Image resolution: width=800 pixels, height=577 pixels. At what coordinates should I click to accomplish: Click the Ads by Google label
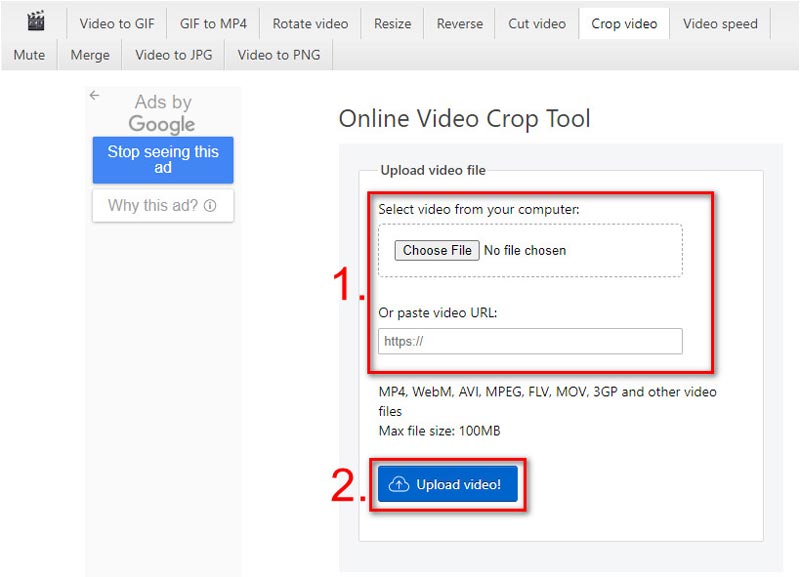click(162, 113)
